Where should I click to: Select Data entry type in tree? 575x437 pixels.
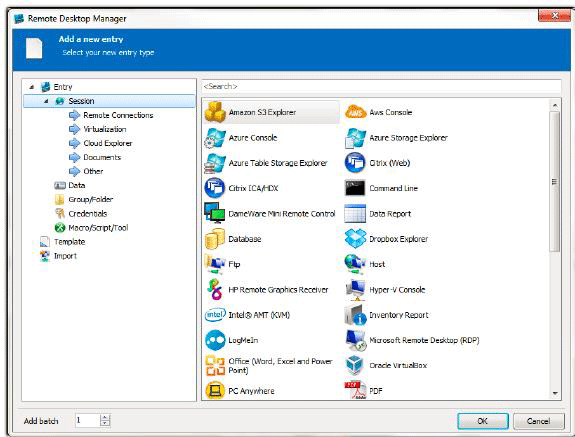point(77,186)
